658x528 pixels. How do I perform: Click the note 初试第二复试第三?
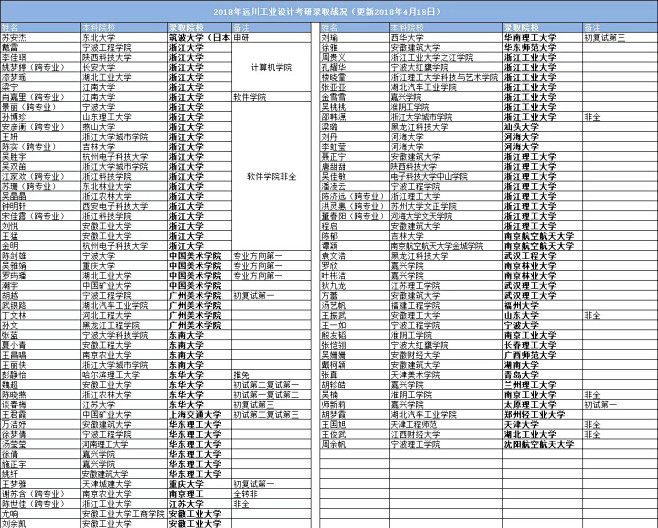click(x=272, y=415)
